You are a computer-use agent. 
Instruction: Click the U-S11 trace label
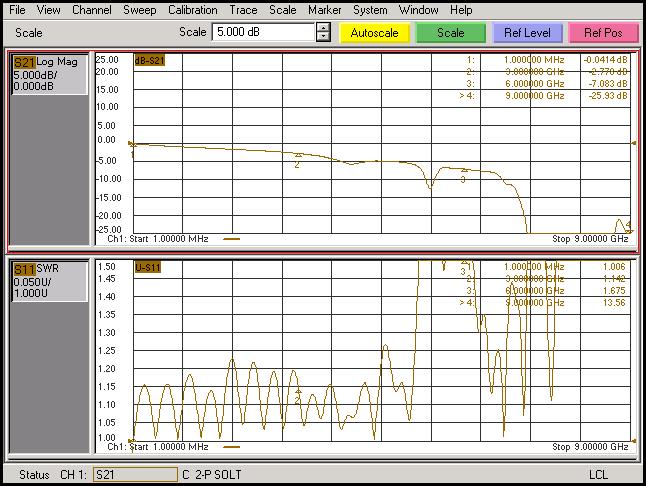[x=147, y=268]
